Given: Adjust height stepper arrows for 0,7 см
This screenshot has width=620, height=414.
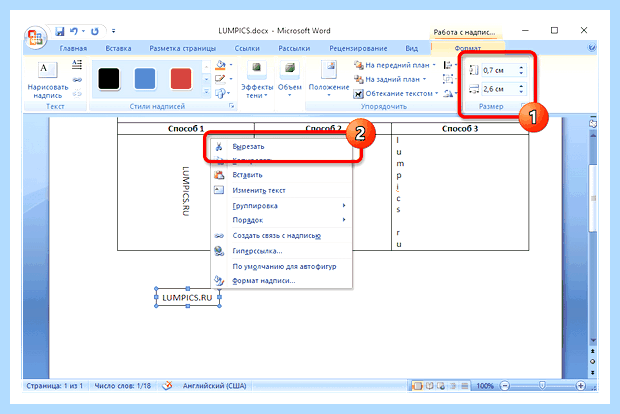Looking at the screenshot, I should tap(521, 70).
